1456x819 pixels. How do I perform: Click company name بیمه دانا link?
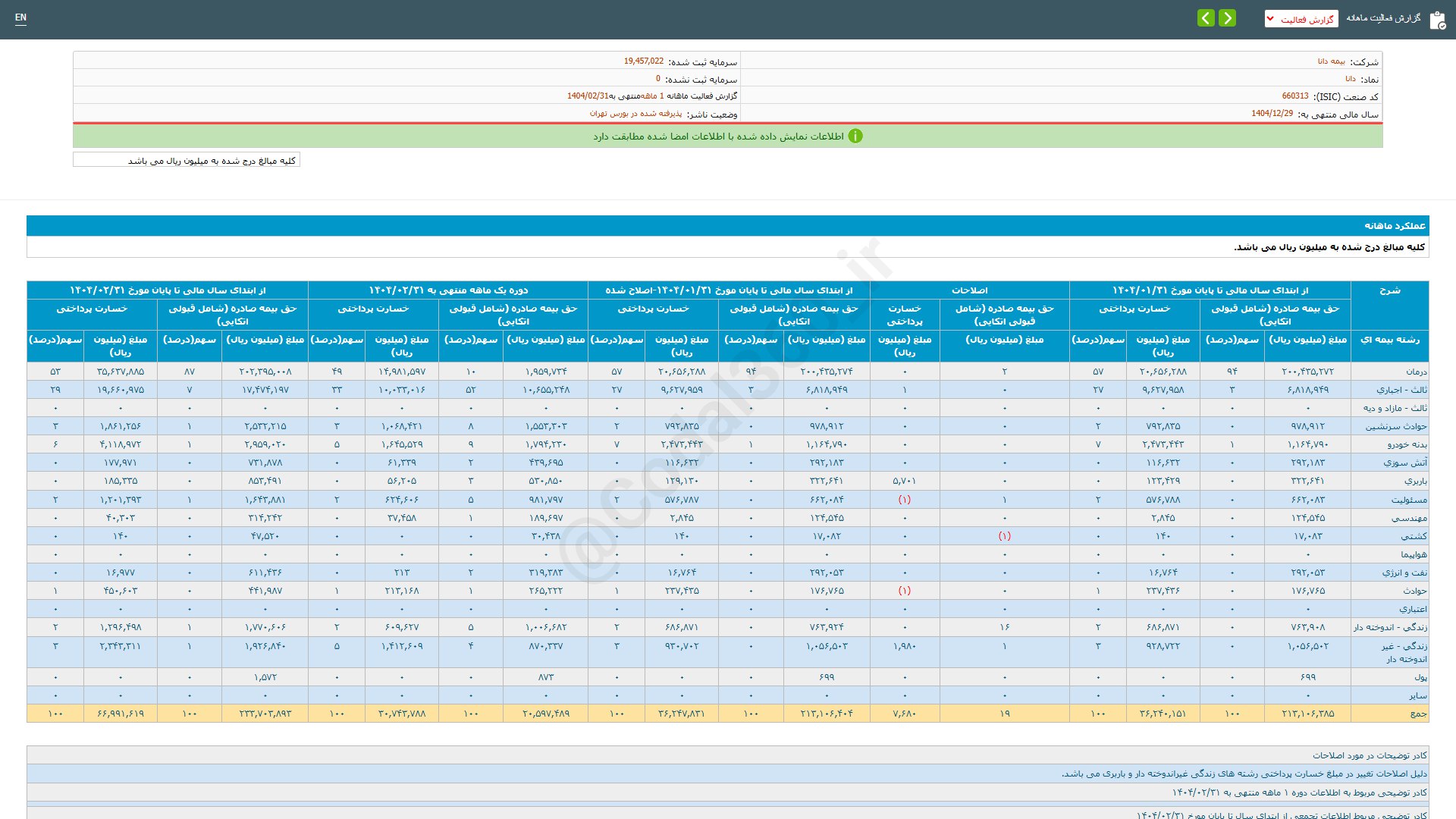pos(1331,61)
